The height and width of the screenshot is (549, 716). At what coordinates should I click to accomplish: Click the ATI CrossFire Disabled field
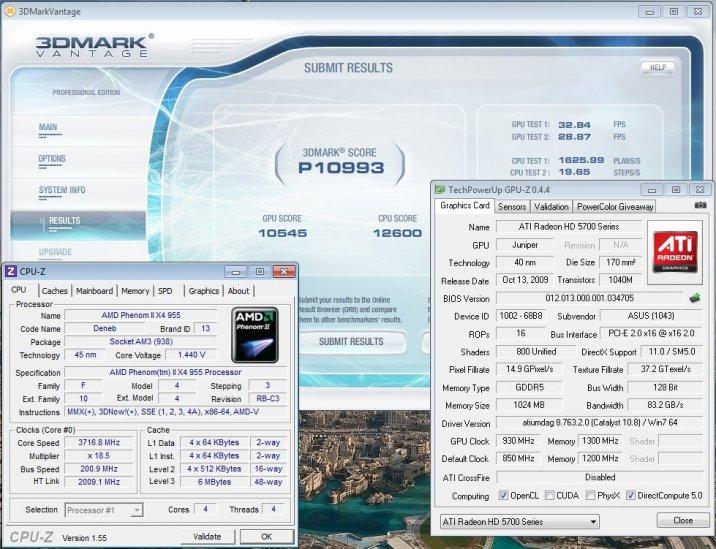pos(600,477)
